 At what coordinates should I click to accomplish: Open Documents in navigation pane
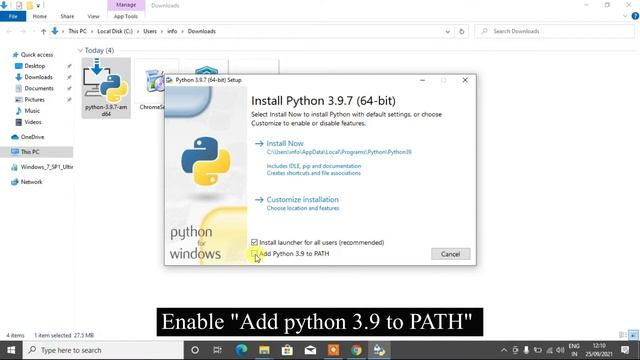point(39,88)
